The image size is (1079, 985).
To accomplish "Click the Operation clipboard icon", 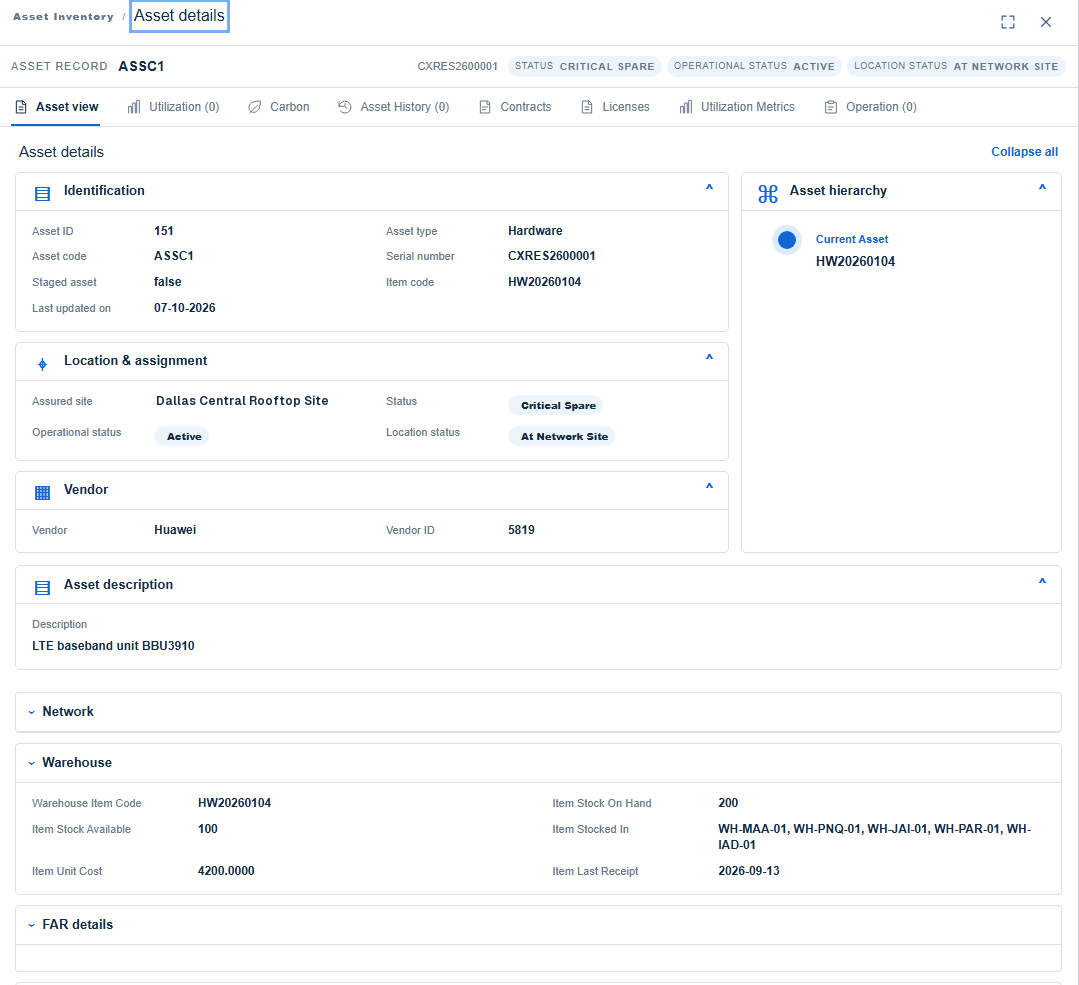I will (831, 107).
